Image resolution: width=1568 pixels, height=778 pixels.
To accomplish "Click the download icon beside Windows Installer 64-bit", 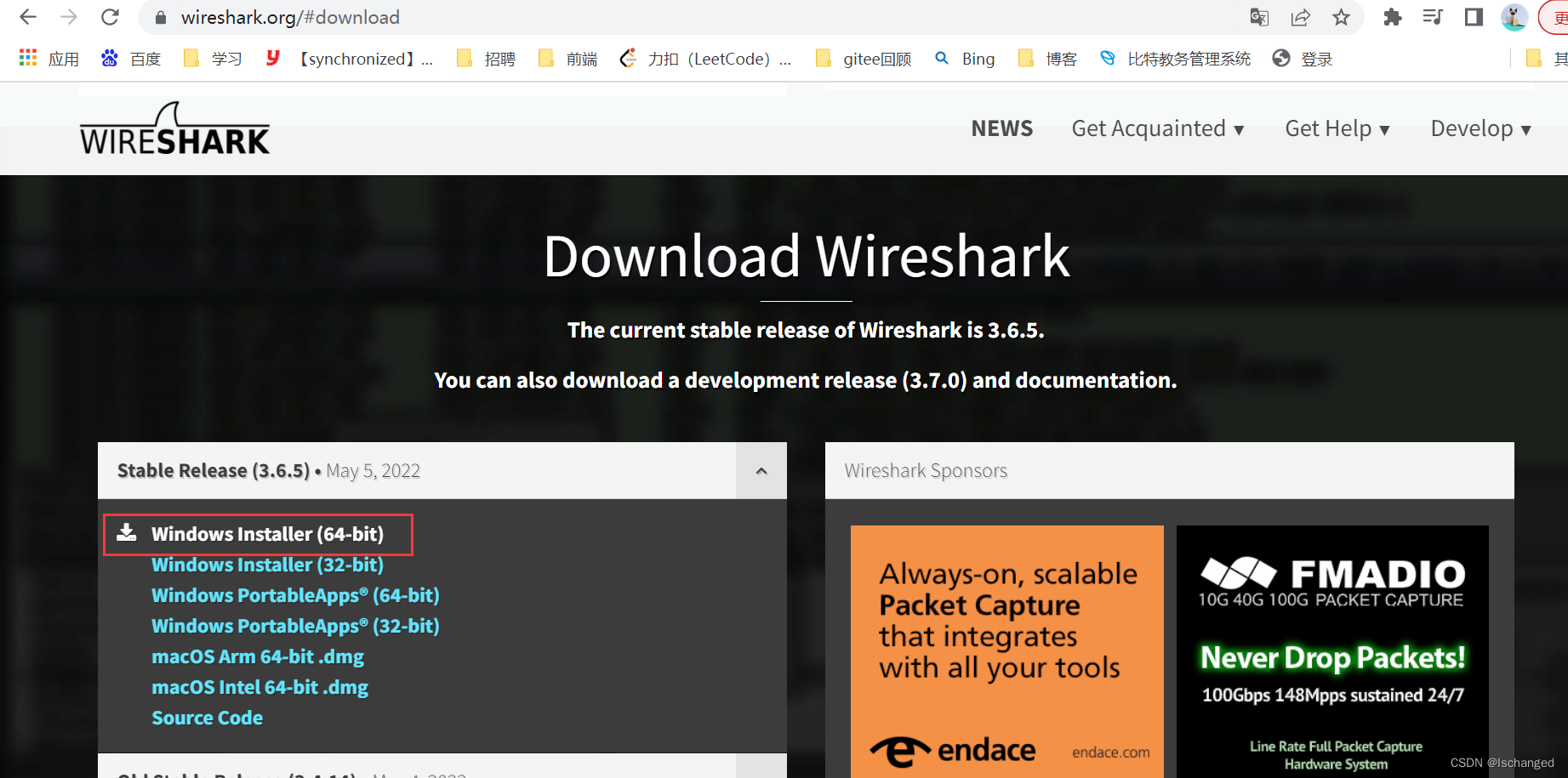I will [x=127, y=532].
